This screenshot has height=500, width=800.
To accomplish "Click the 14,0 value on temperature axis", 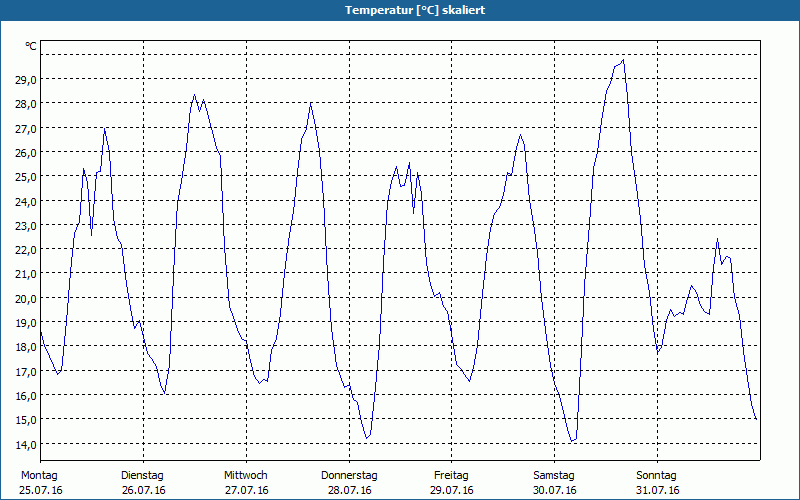I will pyautogui.click(x=26, y=444).
